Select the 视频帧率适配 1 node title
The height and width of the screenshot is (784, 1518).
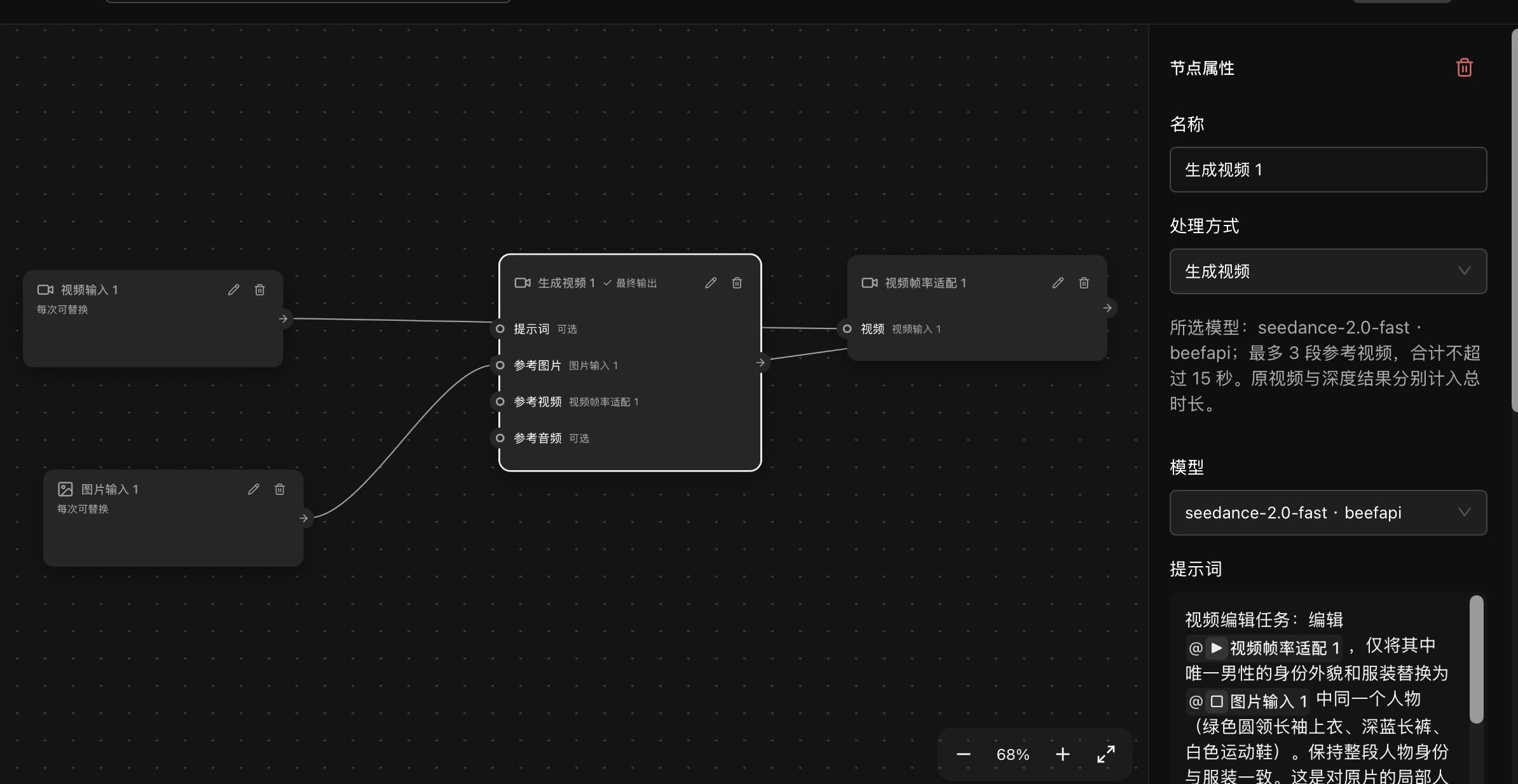(x=926, y=283)
